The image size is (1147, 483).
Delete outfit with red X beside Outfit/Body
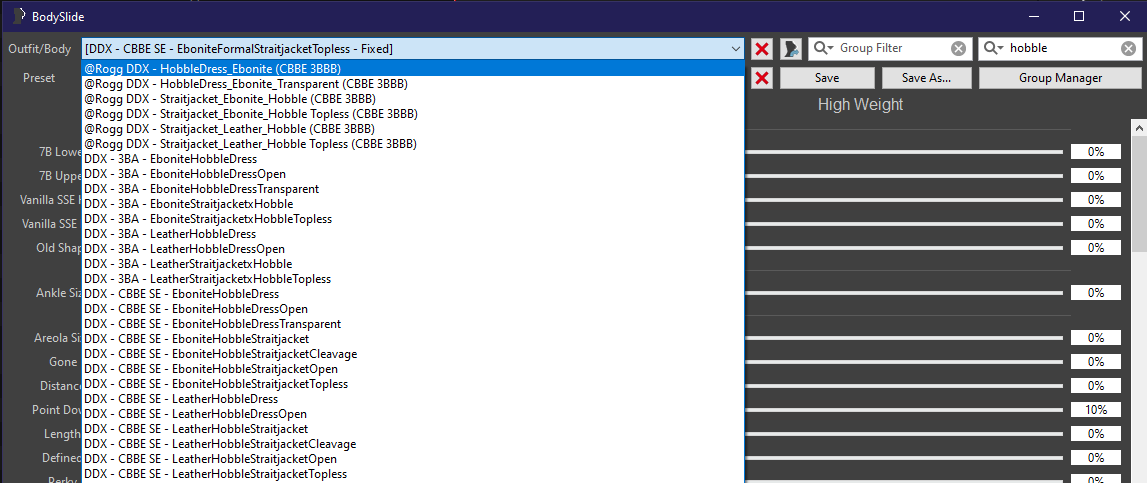click(762, 49)
